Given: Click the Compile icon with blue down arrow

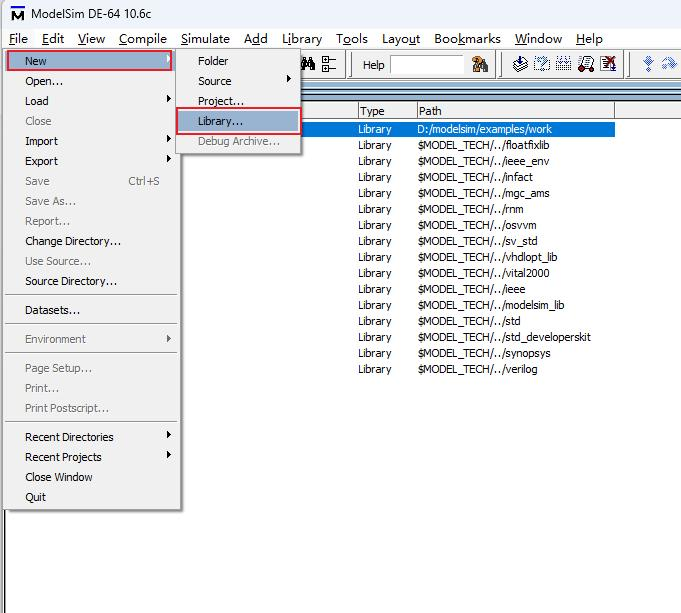Looking at the screenshot, I should (x=520, y=64).
